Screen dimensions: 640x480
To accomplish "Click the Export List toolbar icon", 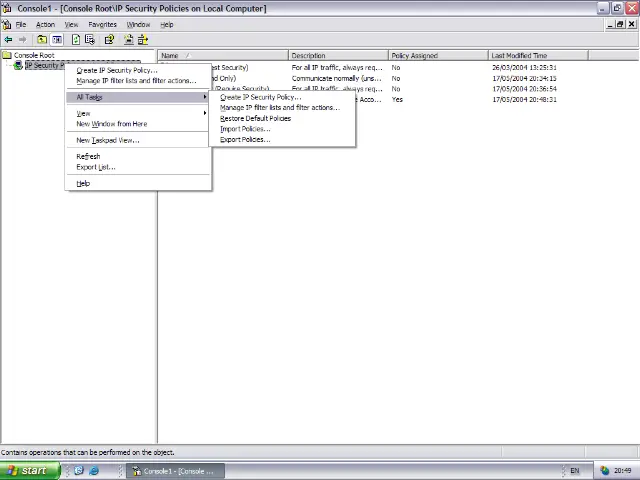I will [x=90, y=40].
